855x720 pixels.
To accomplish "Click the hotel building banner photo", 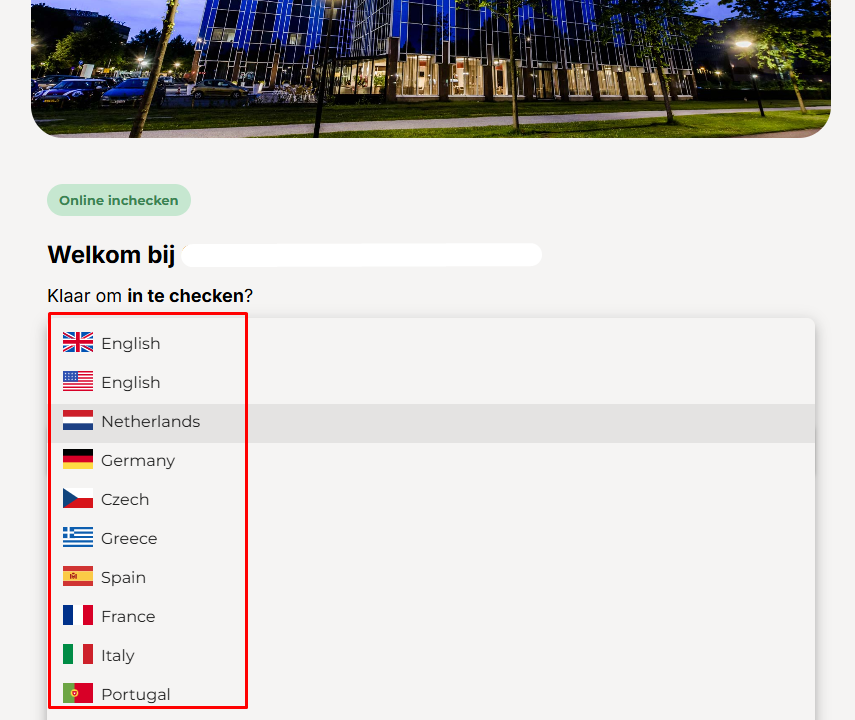I will pos(430,65).
